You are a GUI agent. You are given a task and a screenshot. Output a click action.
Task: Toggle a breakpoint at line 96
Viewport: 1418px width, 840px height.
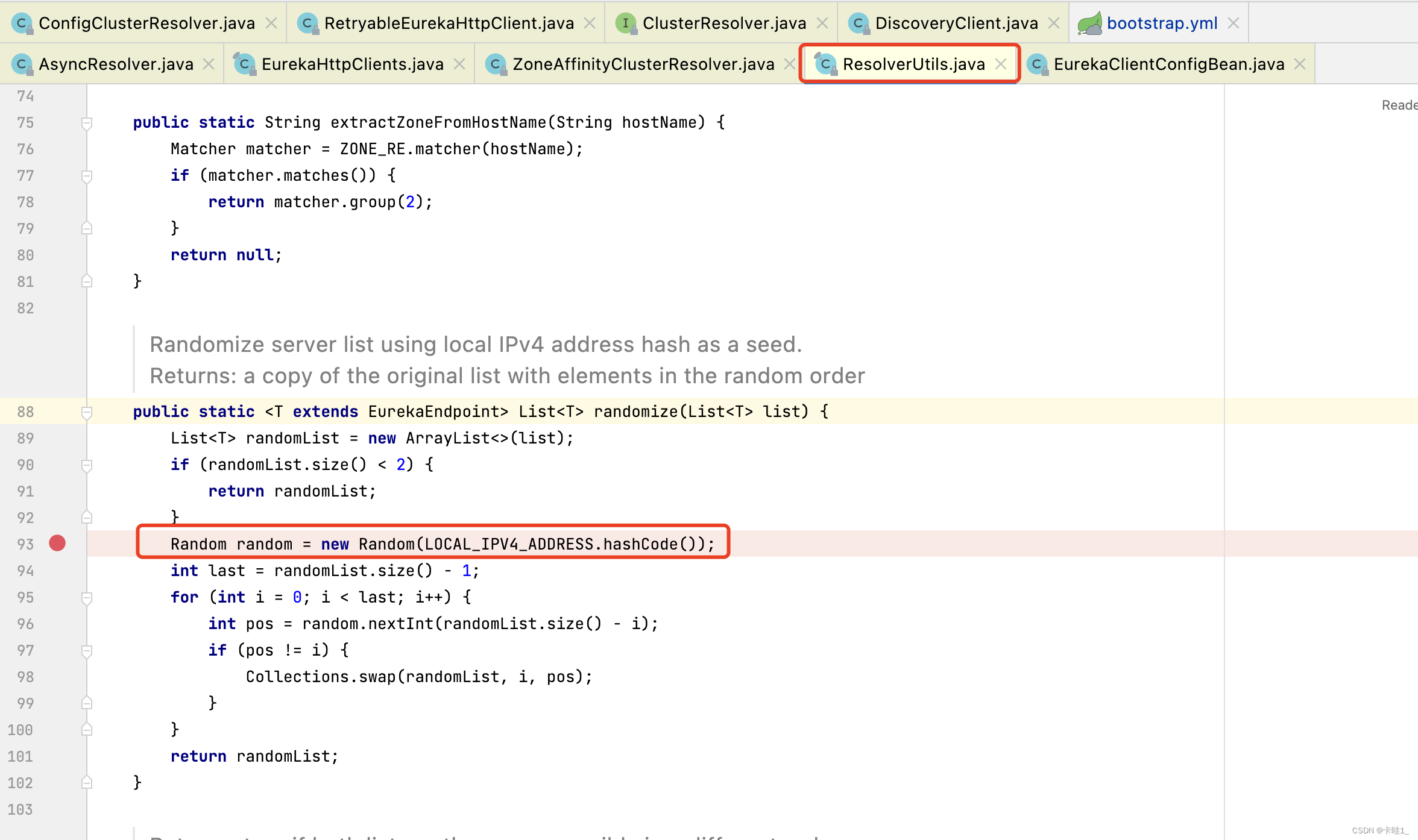click(57, 624)
